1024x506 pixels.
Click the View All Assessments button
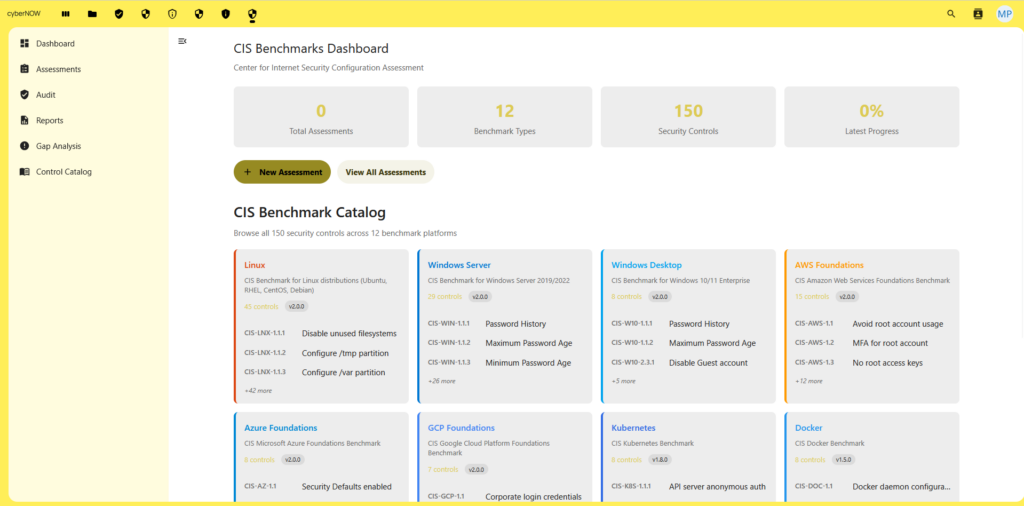[x=385, y=172]
